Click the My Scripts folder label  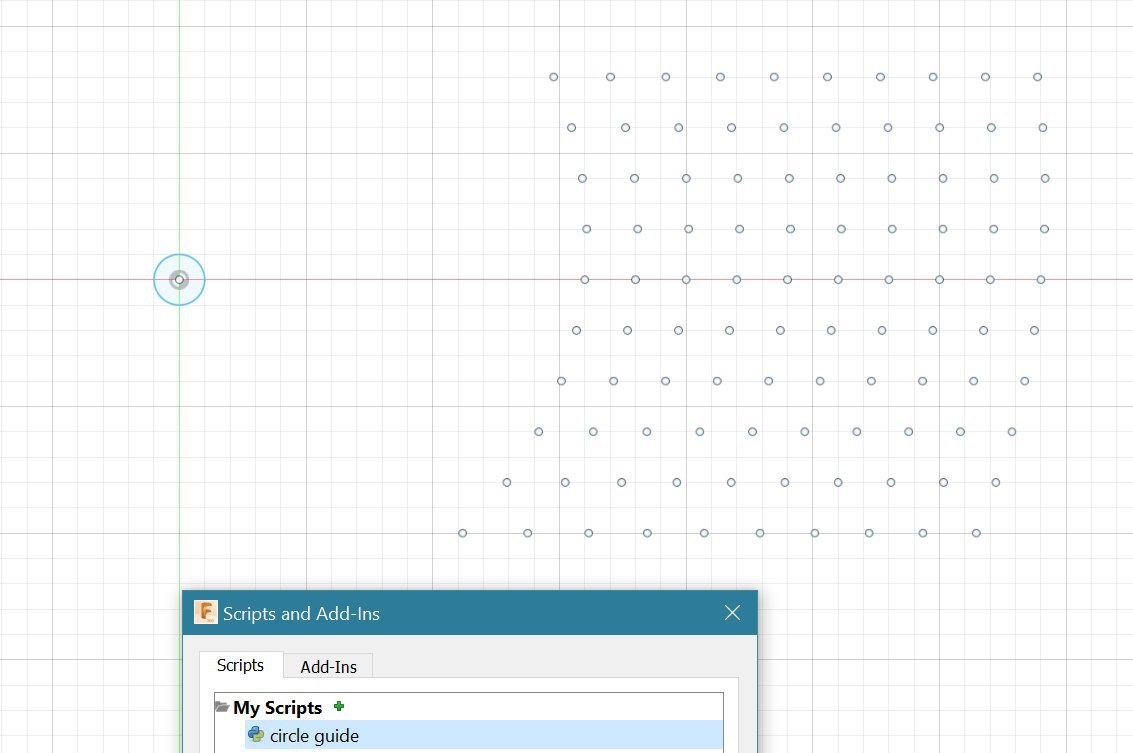[x=277, y=707]
